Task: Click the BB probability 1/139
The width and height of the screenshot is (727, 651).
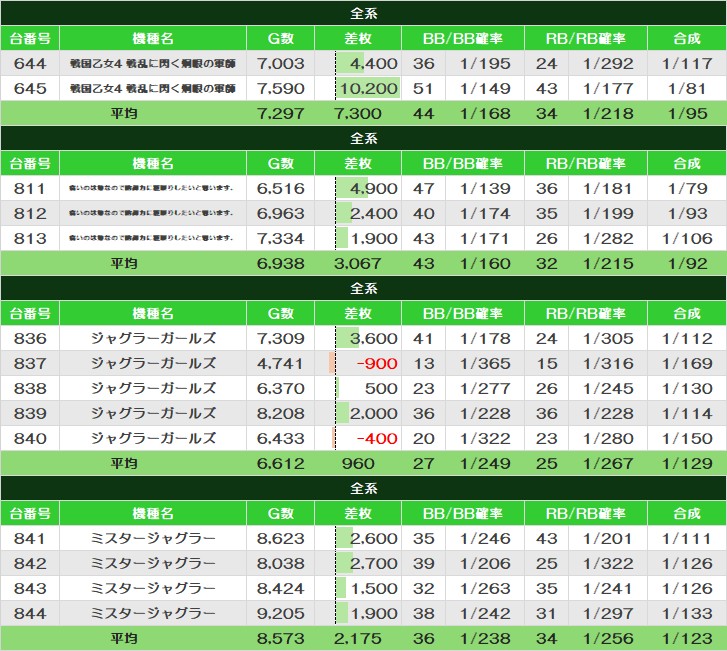Action: click(485, 189)
